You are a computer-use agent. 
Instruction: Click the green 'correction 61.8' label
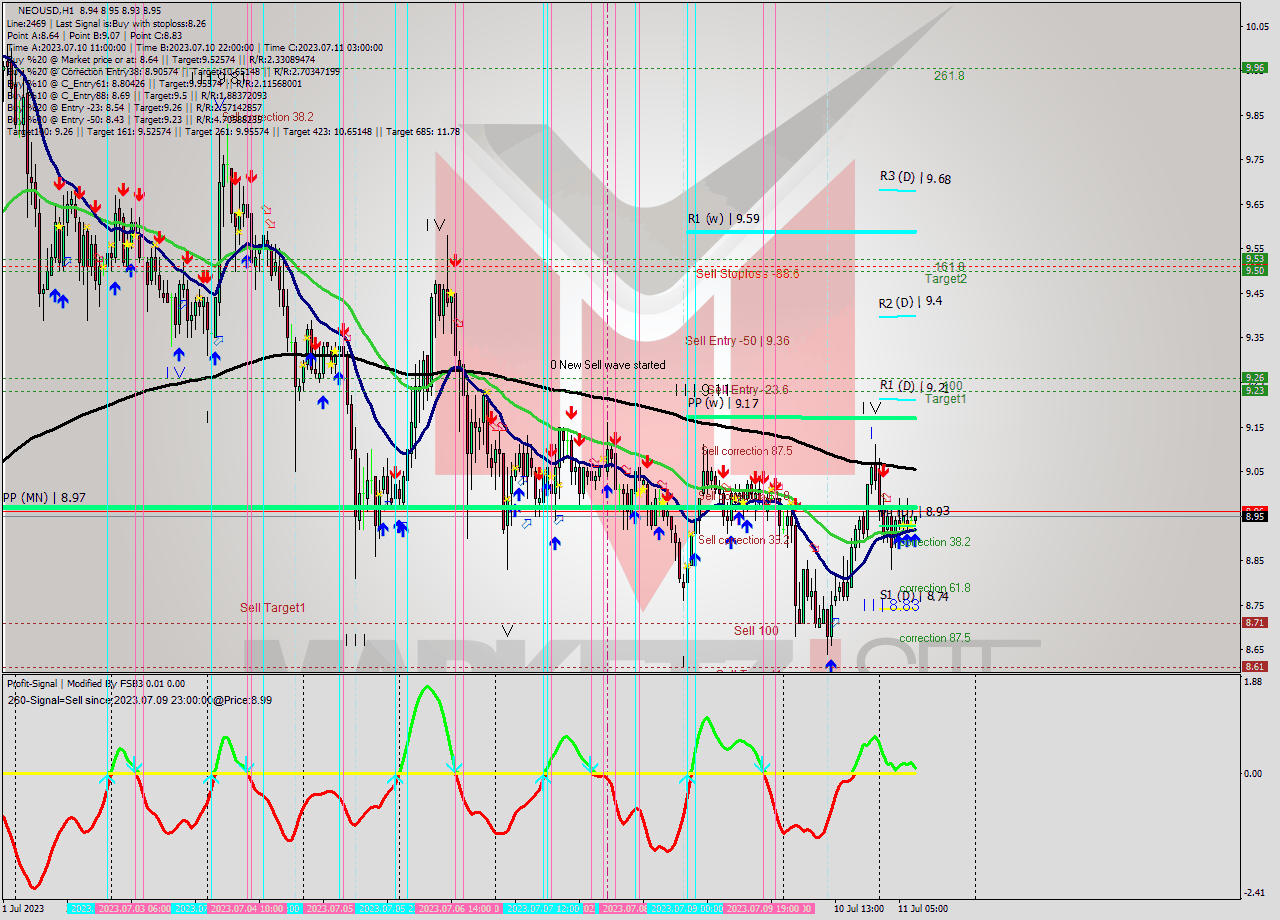[934, 588]
